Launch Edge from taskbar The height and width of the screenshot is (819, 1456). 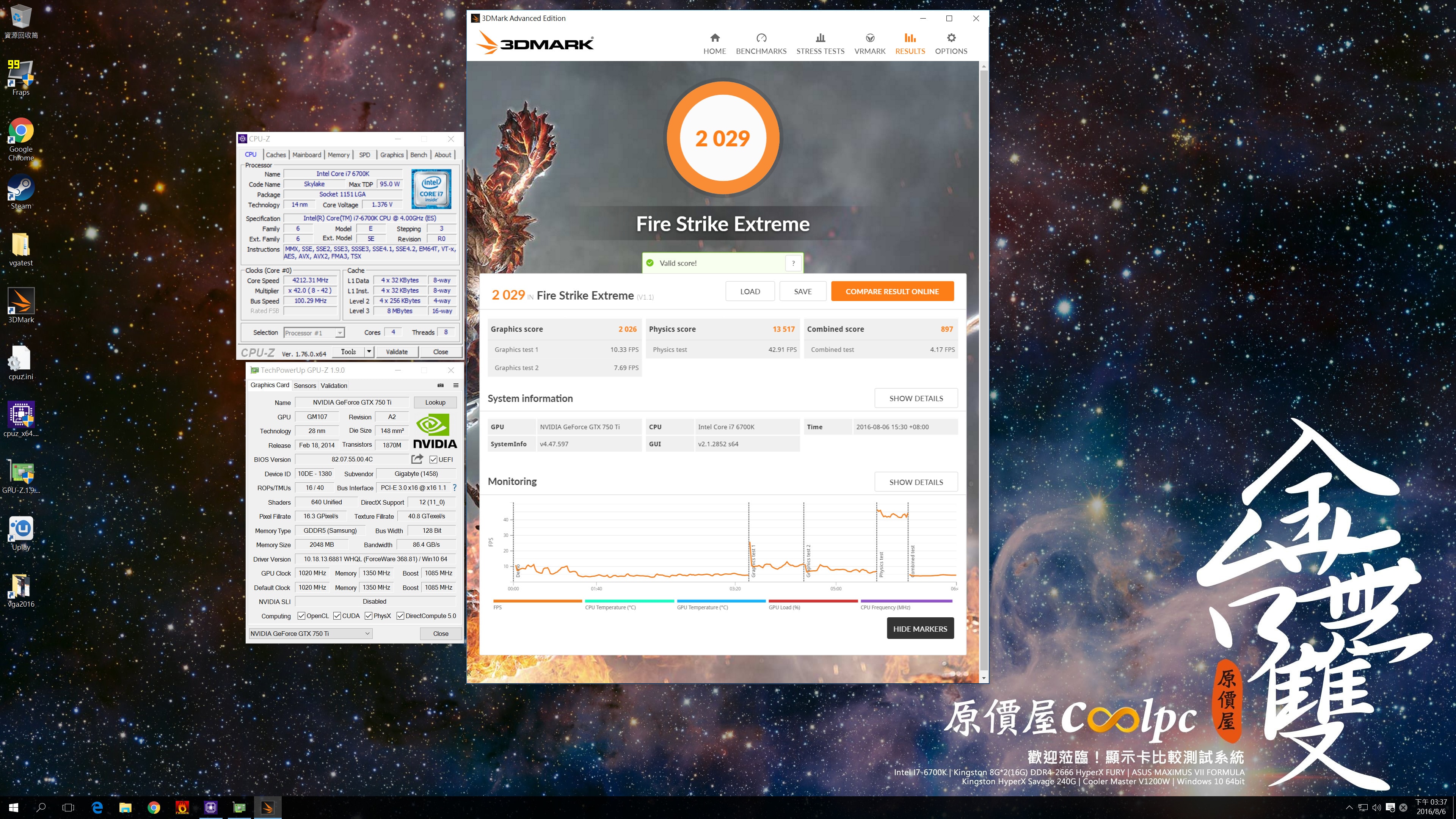(x=97, y=808)
